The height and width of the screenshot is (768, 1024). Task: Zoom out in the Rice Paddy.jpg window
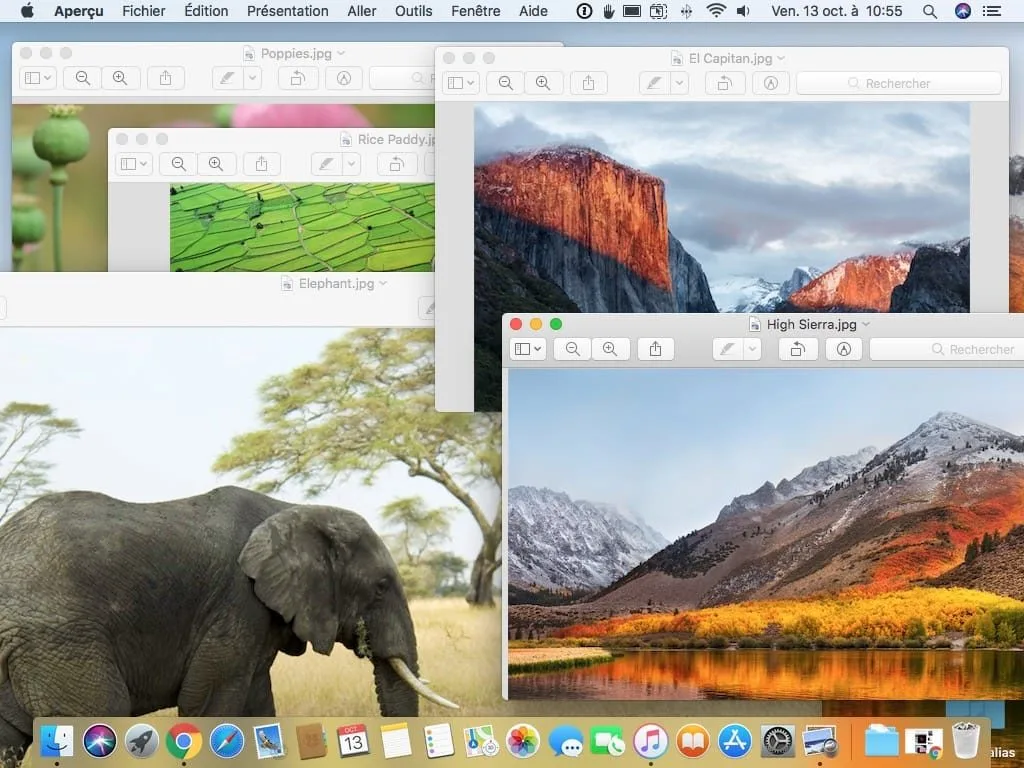pyautogui.click(x=178, y=164)
